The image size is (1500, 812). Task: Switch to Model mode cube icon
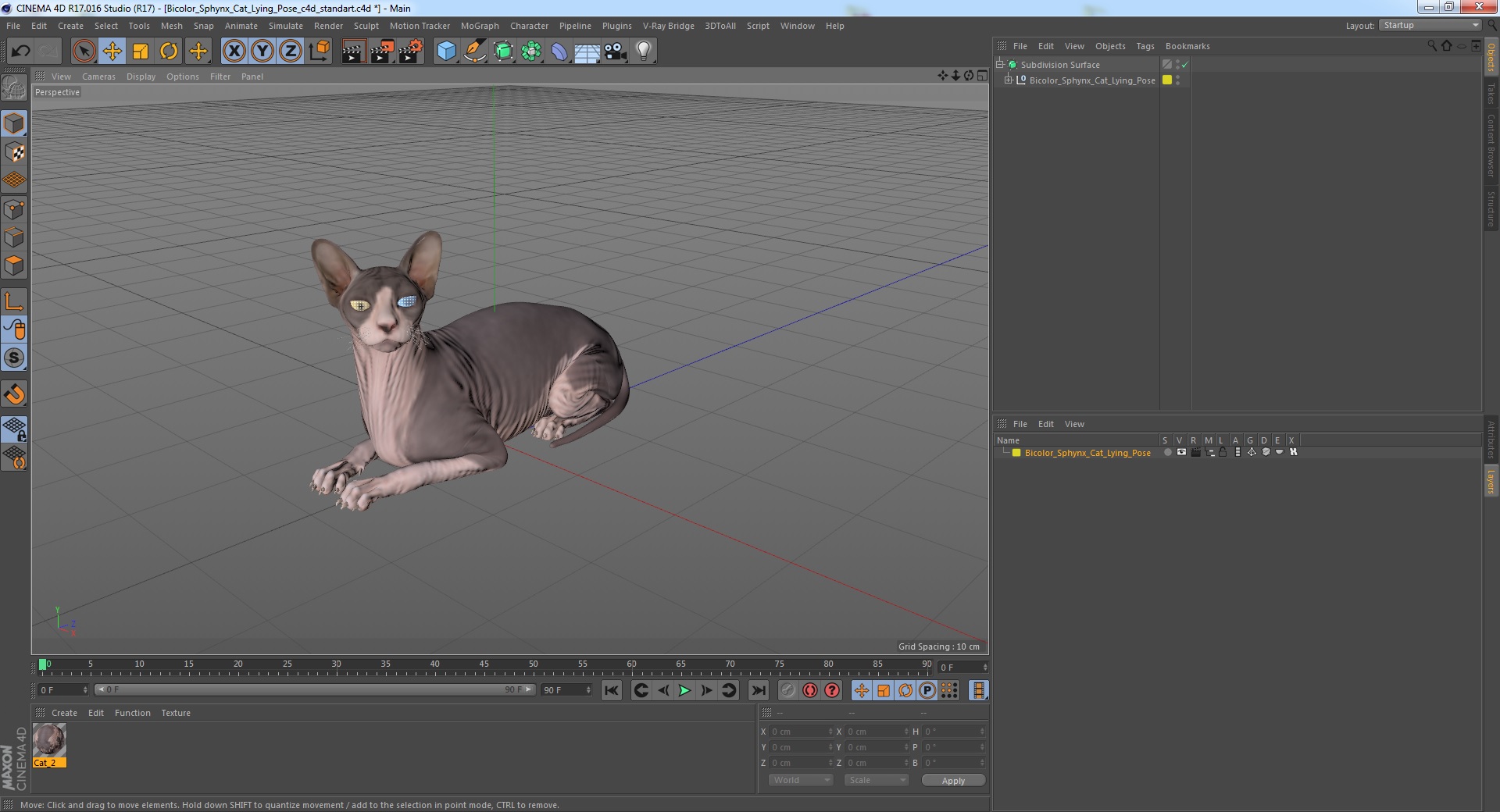[14, 123]
